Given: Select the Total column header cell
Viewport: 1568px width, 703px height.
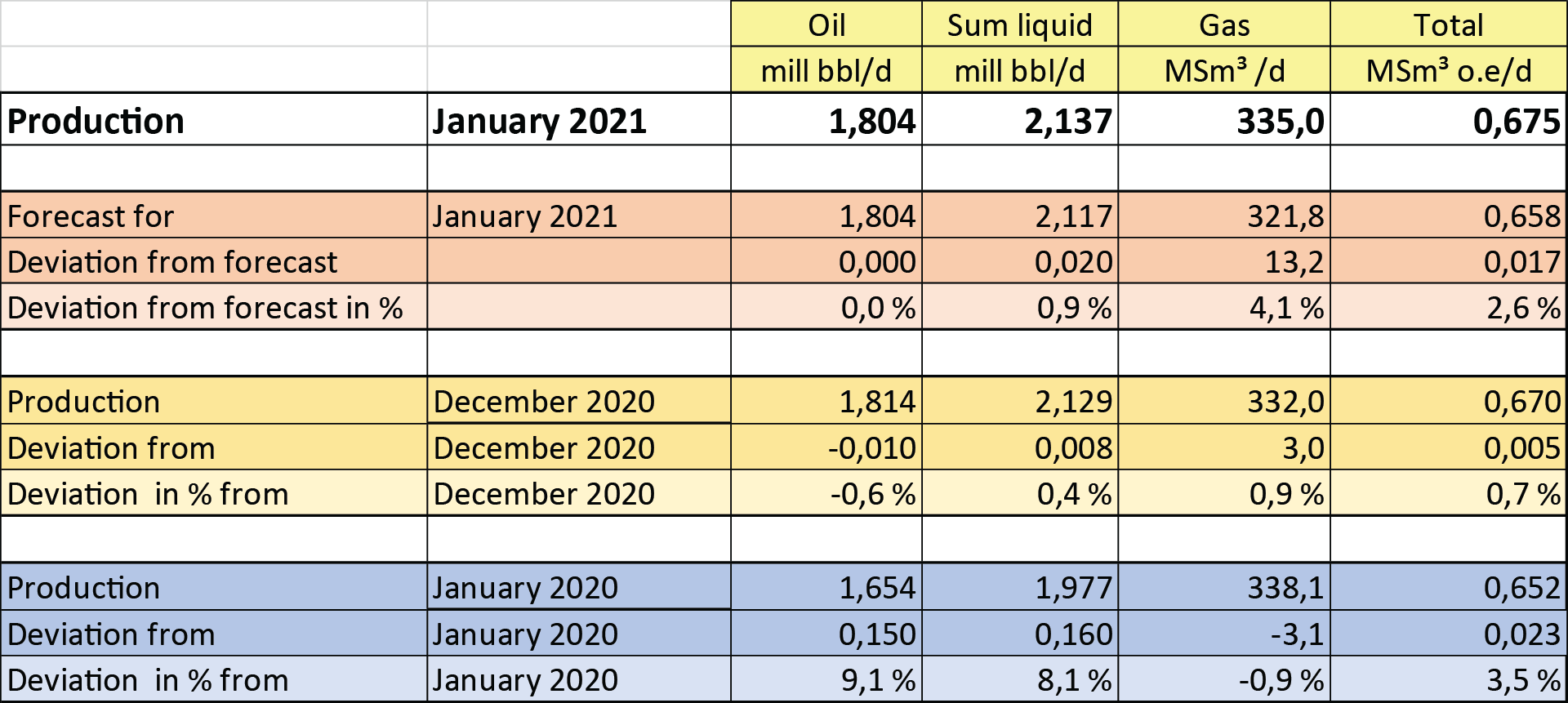Looking at the screenshot, I should 1448,24.
